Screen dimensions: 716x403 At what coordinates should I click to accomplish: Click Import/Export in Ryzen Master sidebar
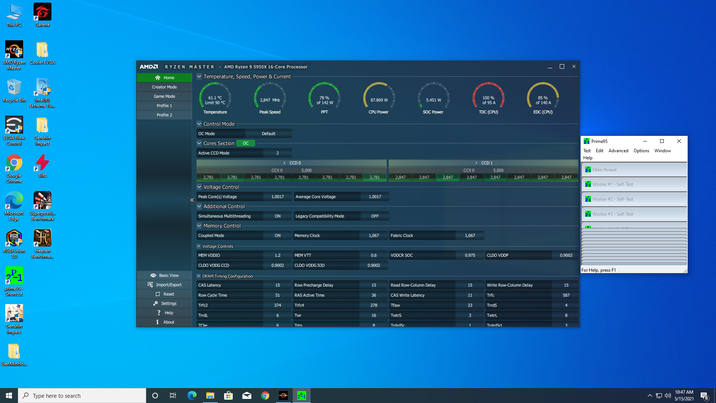[164, 285]
